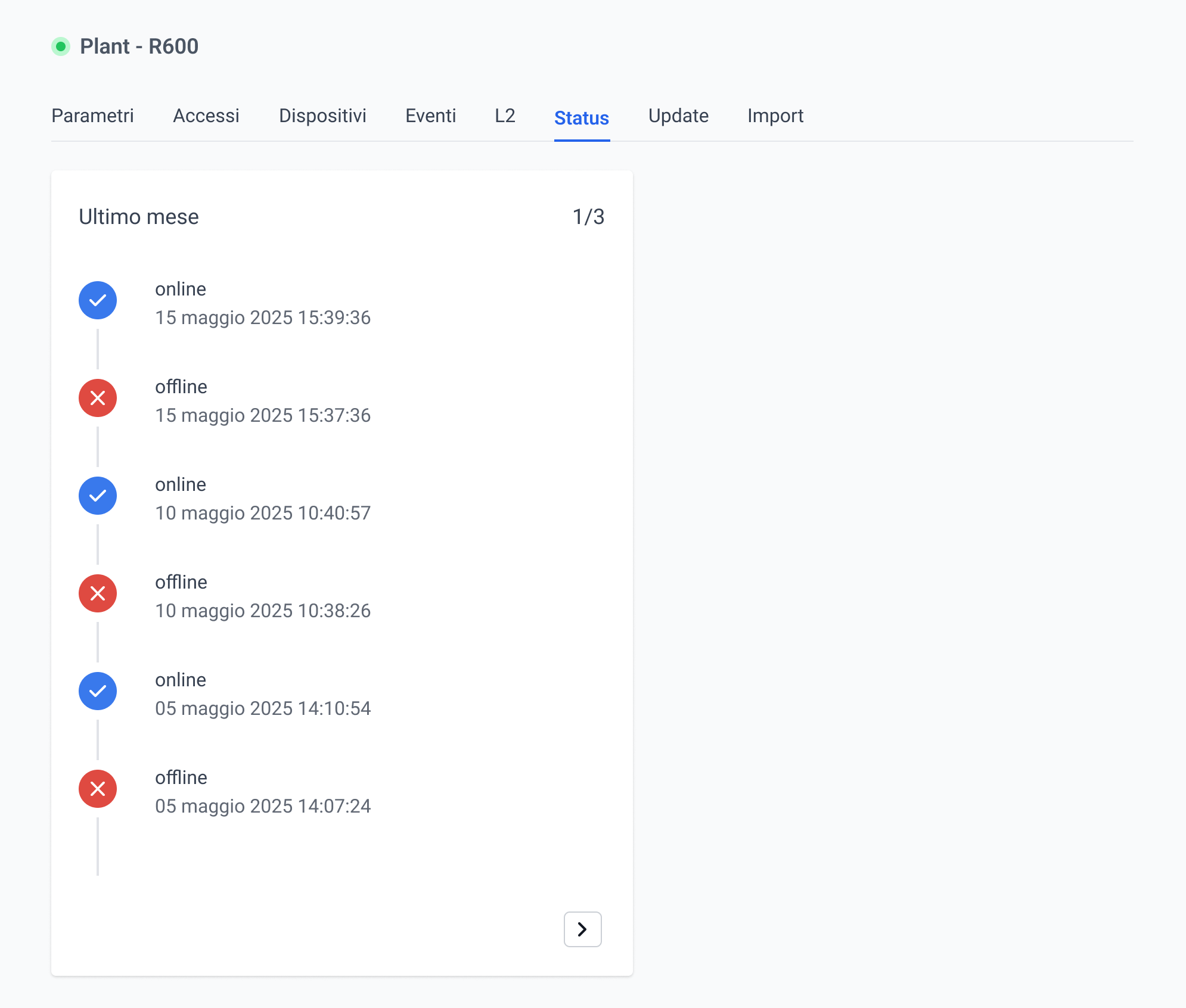Click the Ultimo mese heading
This screenshot has height=1008, width=1186.
point(139,217)
